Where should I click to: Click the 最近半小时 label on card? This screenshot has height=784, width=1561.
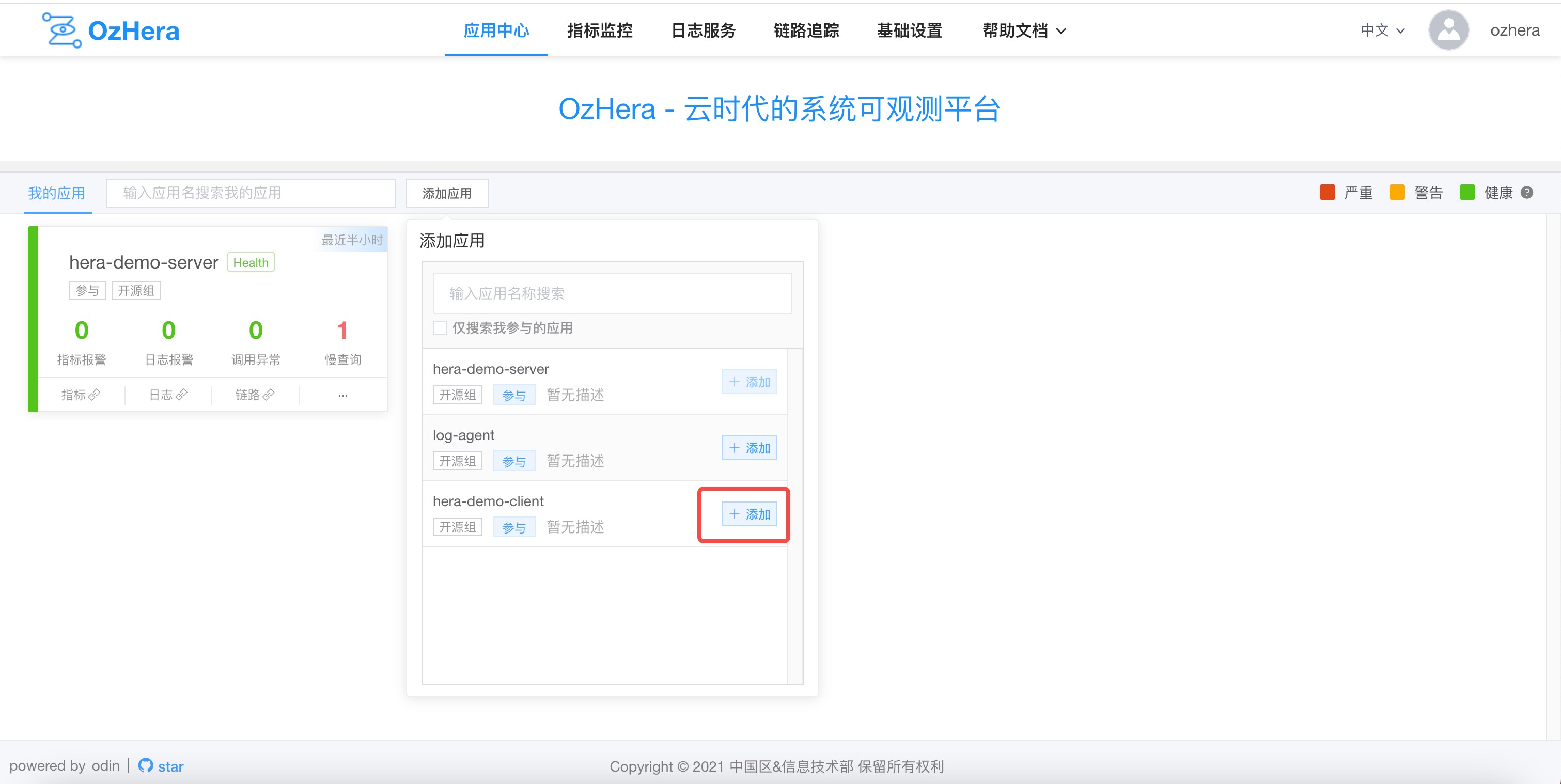click(352, 240)
